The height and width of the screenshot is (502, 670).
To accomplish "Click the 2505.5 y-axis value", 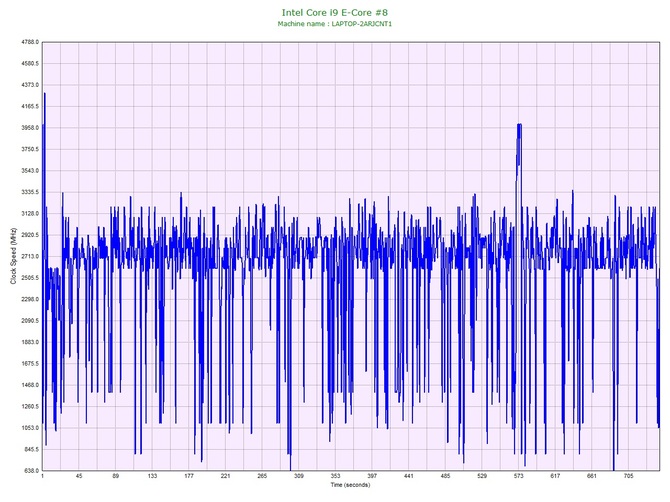I will (30, 278).
